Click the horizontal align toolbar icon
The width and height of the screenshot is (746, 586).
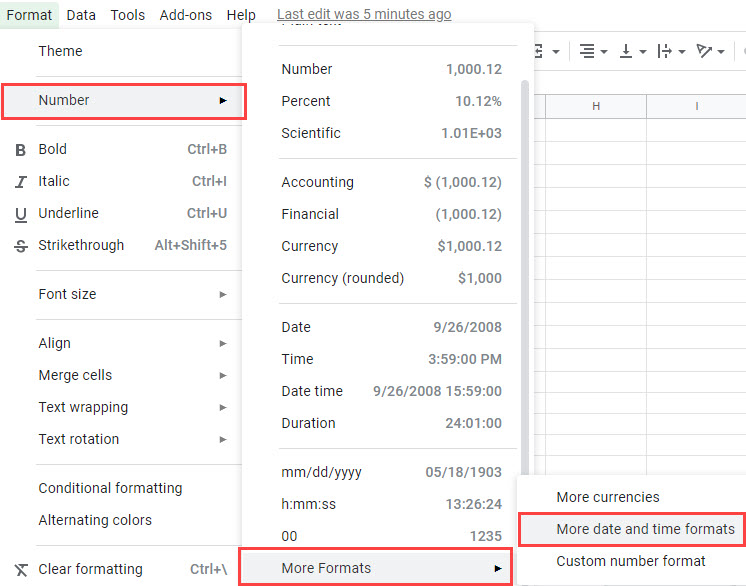(x=587, y=51)
